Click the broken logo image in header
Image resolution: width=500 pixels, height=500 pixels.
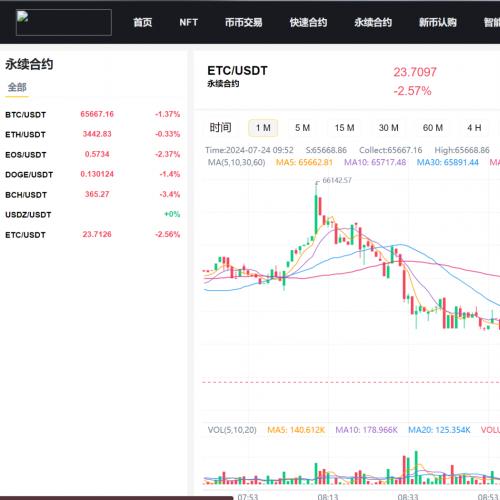64,22
